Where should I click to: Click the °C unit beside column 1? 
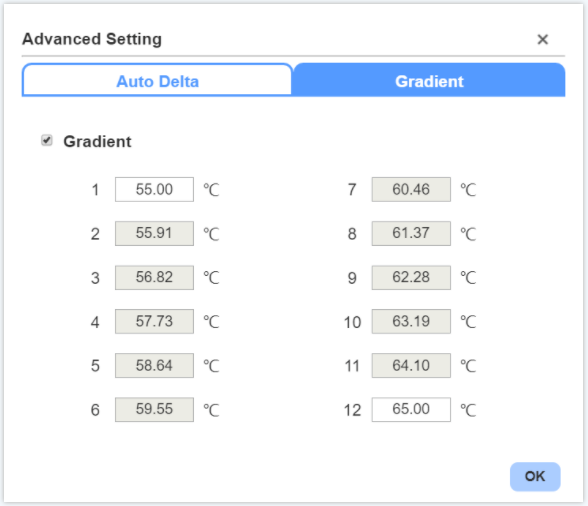pos(211,190)
